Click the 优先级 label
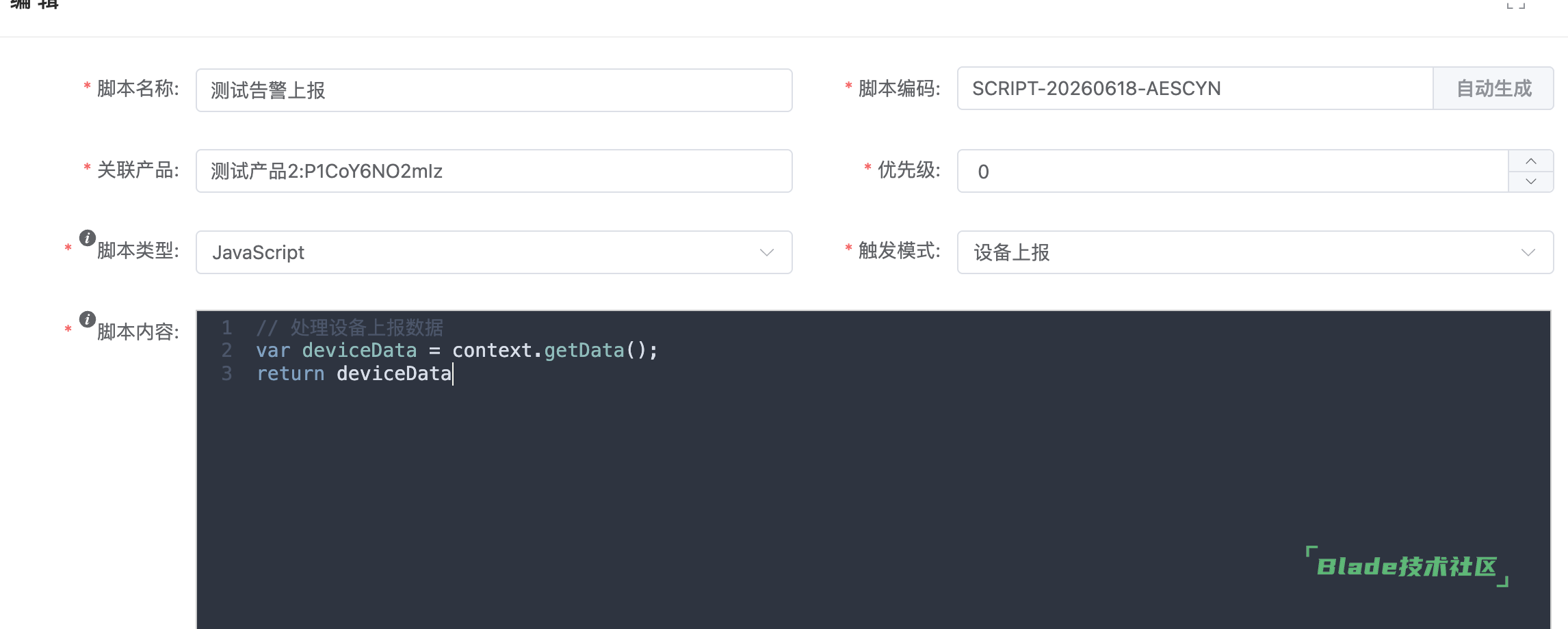This screenshot has width=1568, height=629. tap(909, 170)
